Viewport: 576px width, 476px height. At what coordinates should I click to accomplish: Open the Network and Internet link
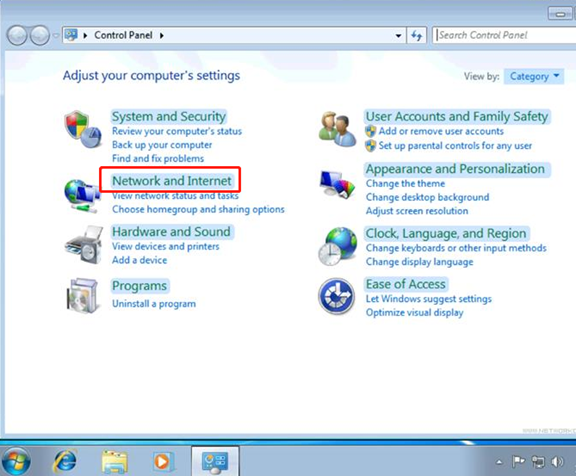(x=172, y=181)
